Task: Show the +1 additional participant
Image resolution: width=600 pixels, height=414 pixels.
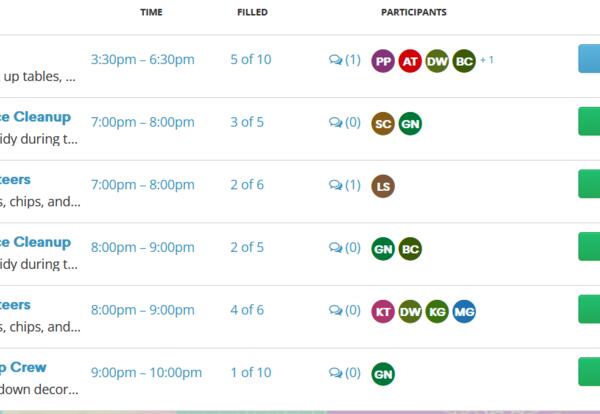Action: coord(487,60)
